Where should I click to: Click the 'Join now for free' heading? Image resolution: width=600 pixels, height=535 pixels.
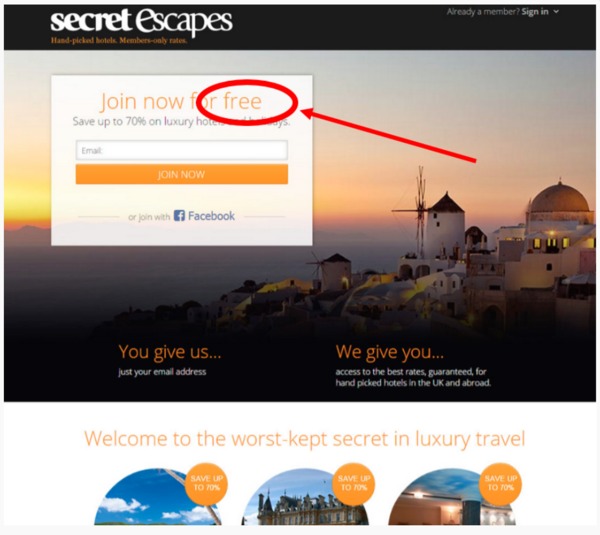181,101
